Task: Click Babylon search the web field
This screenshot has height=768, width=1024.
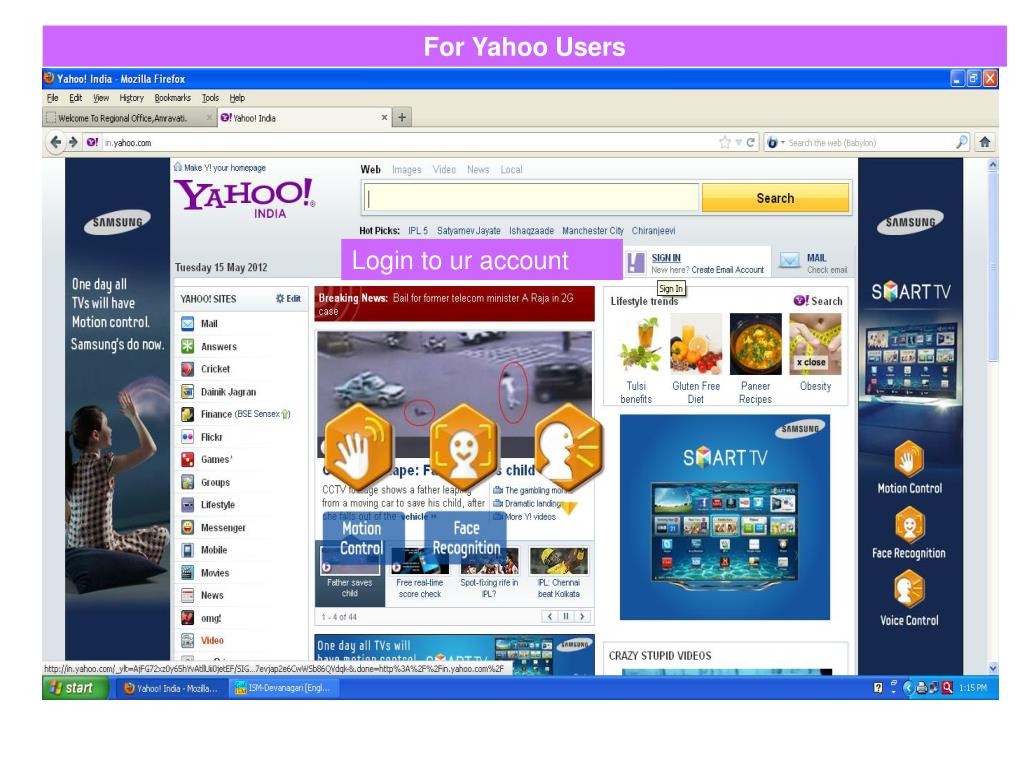Action: pyautogui.click(x=870, y=142)
